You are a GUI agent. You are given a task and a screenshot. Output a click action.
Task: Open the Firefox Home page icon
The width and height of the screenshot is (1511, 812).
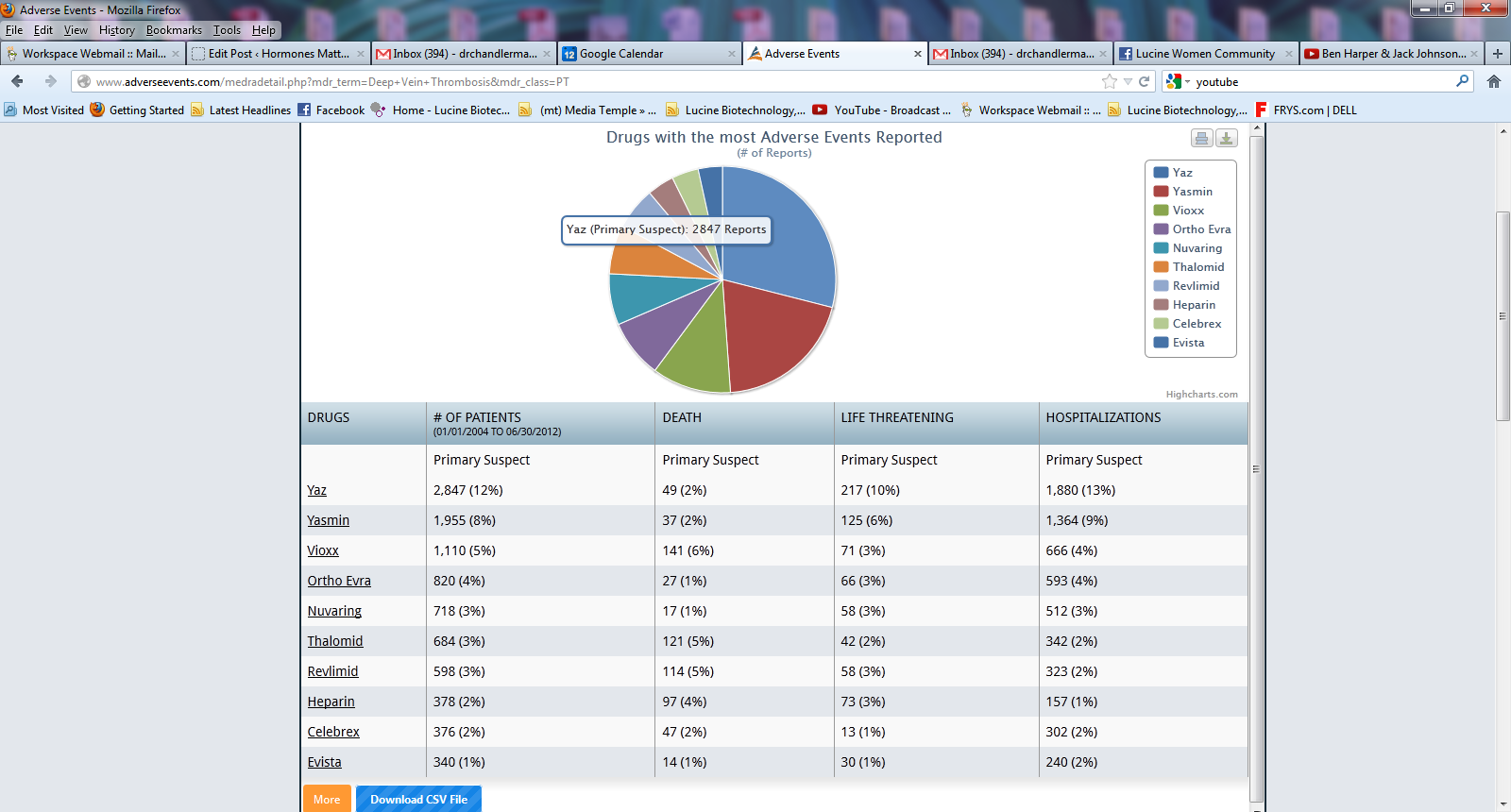tap(1494, 81)
